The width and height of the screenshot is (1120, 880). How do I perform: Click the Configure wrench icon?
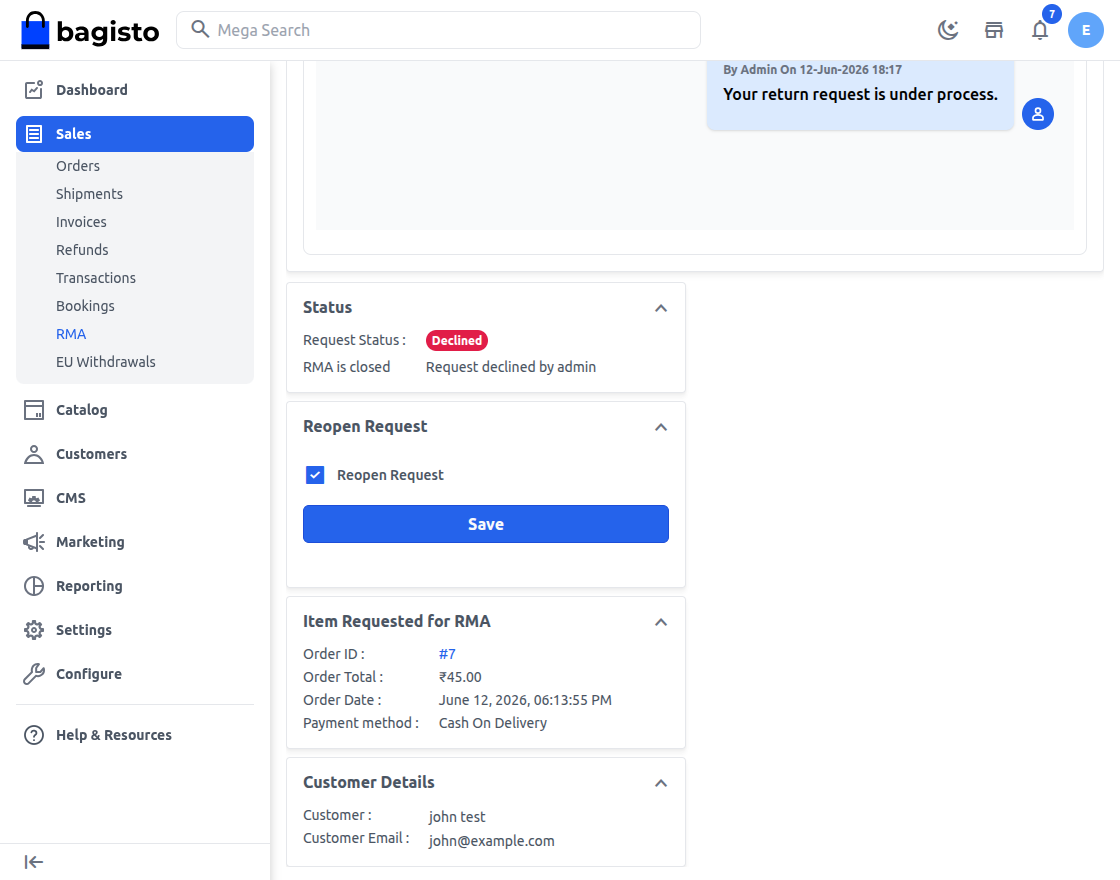coord(34,674)
